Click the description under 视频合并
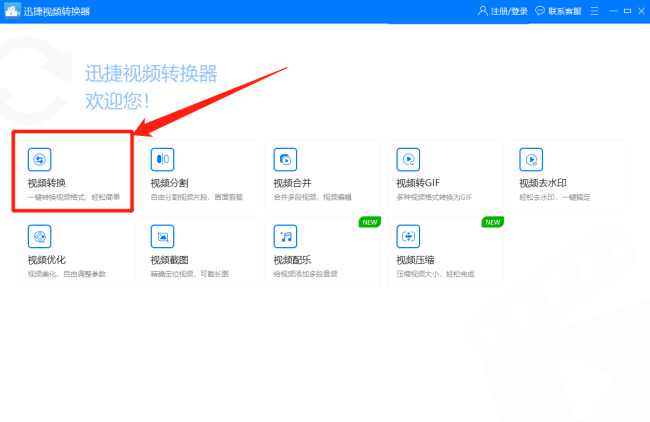 coord(313,197)
